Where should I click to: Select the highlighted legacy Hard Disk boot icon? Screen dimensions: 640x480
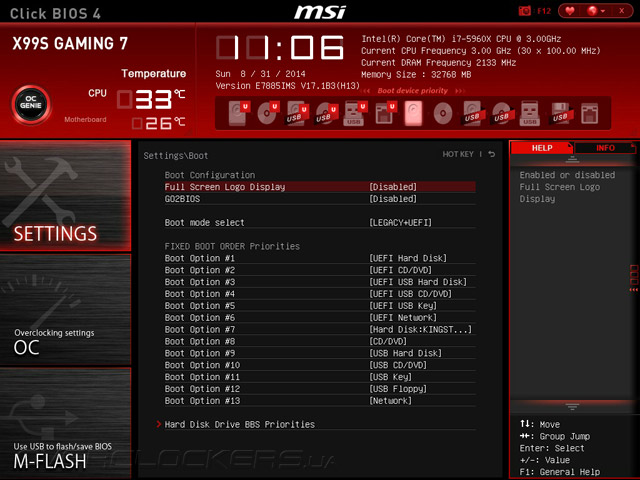point(413,113)
